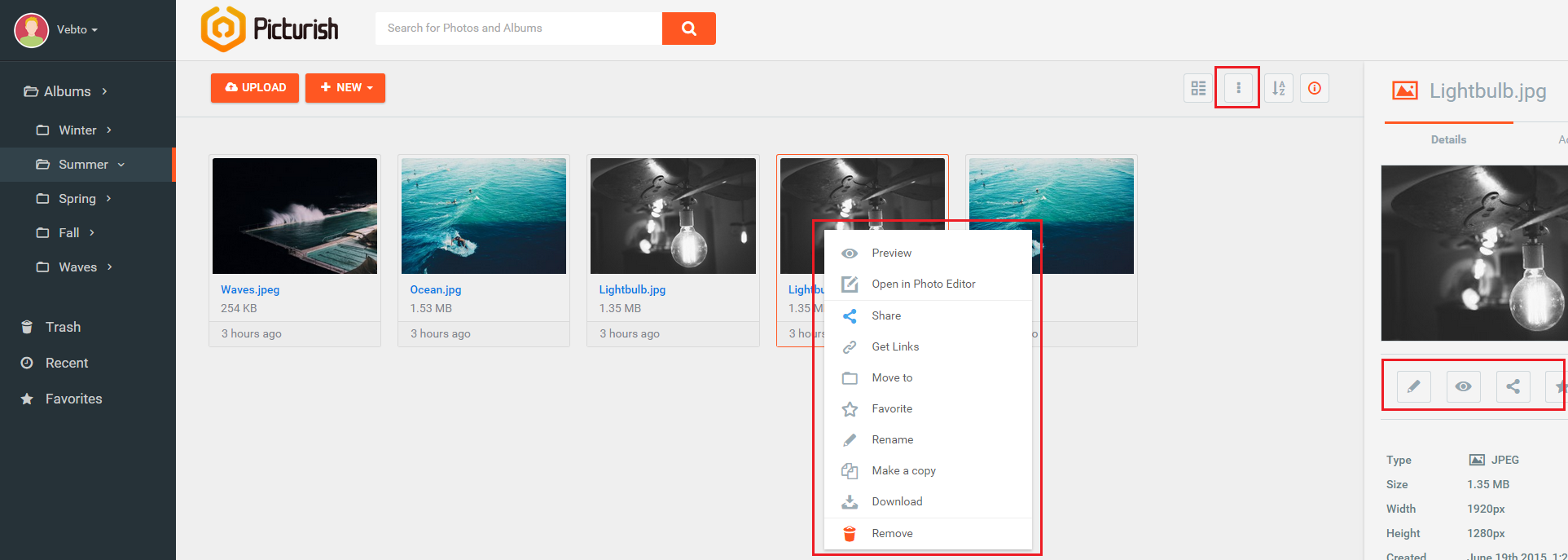Click the UPLOAD button

(255, 88)
